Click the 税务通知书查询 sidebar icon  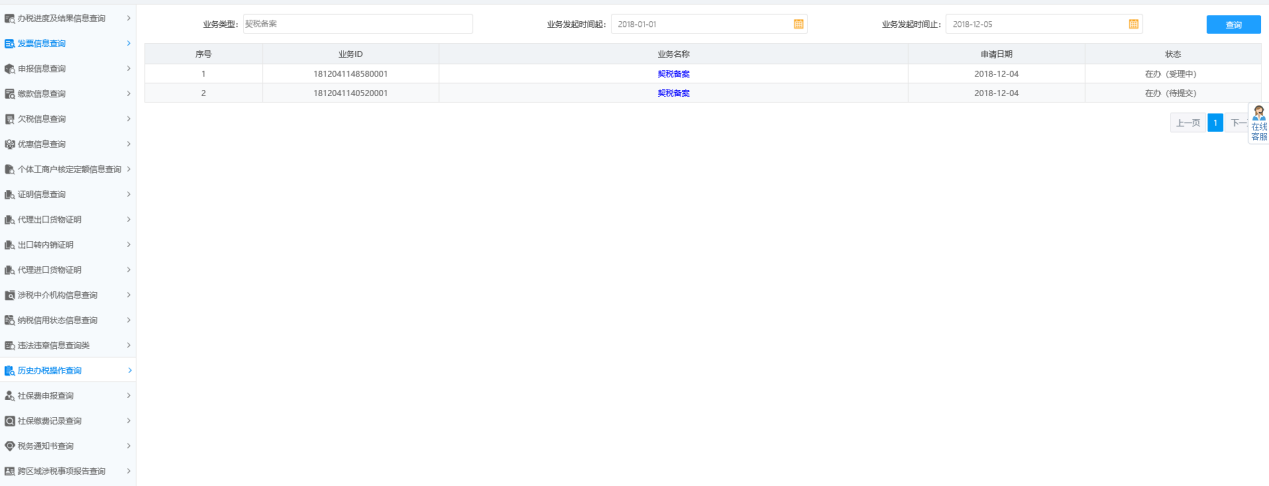click(x=9, y=446)
